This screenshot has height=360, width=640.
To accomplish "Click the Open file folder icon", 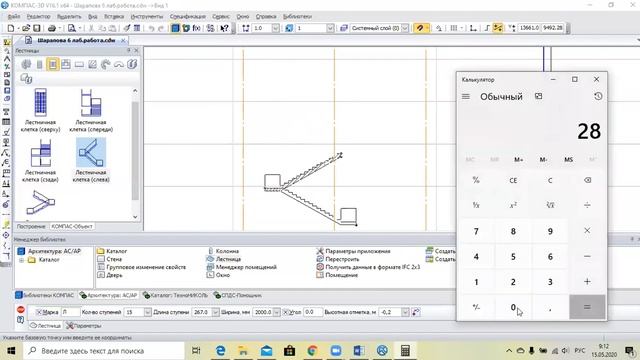I will click(x=26, y=28).
